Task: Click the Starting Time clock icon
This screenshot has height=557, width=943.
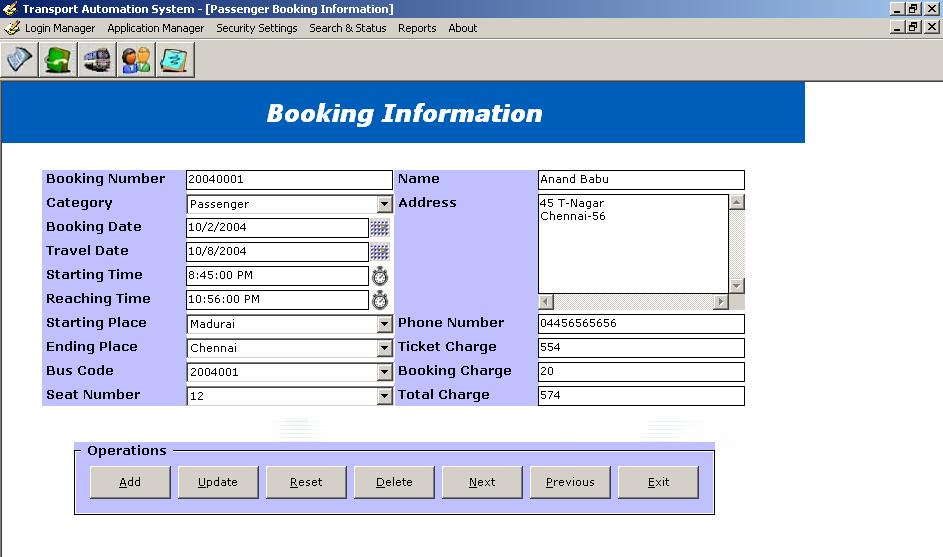Action: tap(380, 276)
